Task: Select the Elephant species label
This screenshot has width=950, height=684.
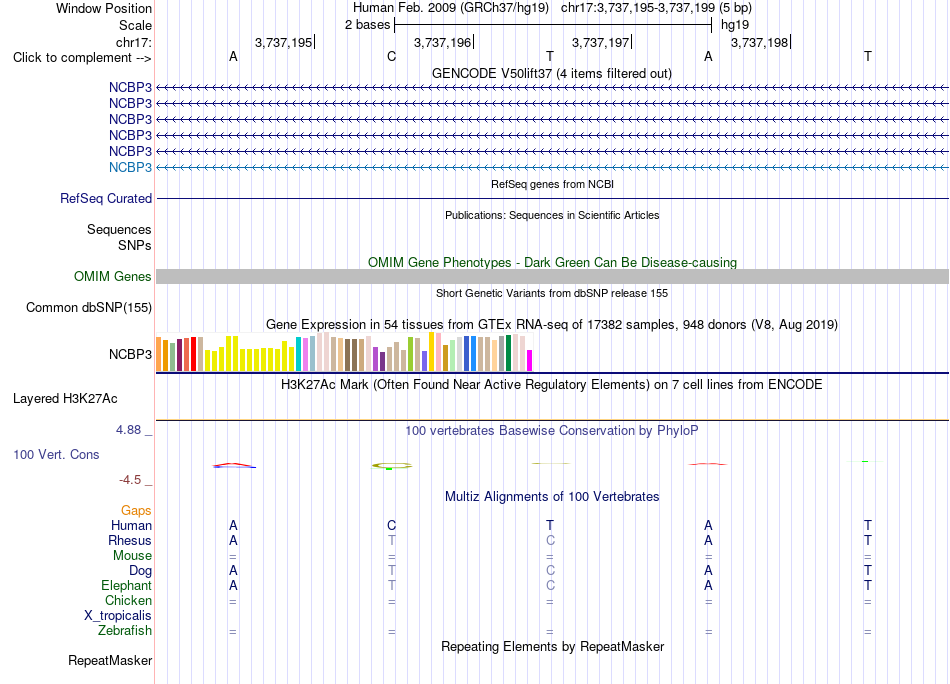Action: coord(126,585)
